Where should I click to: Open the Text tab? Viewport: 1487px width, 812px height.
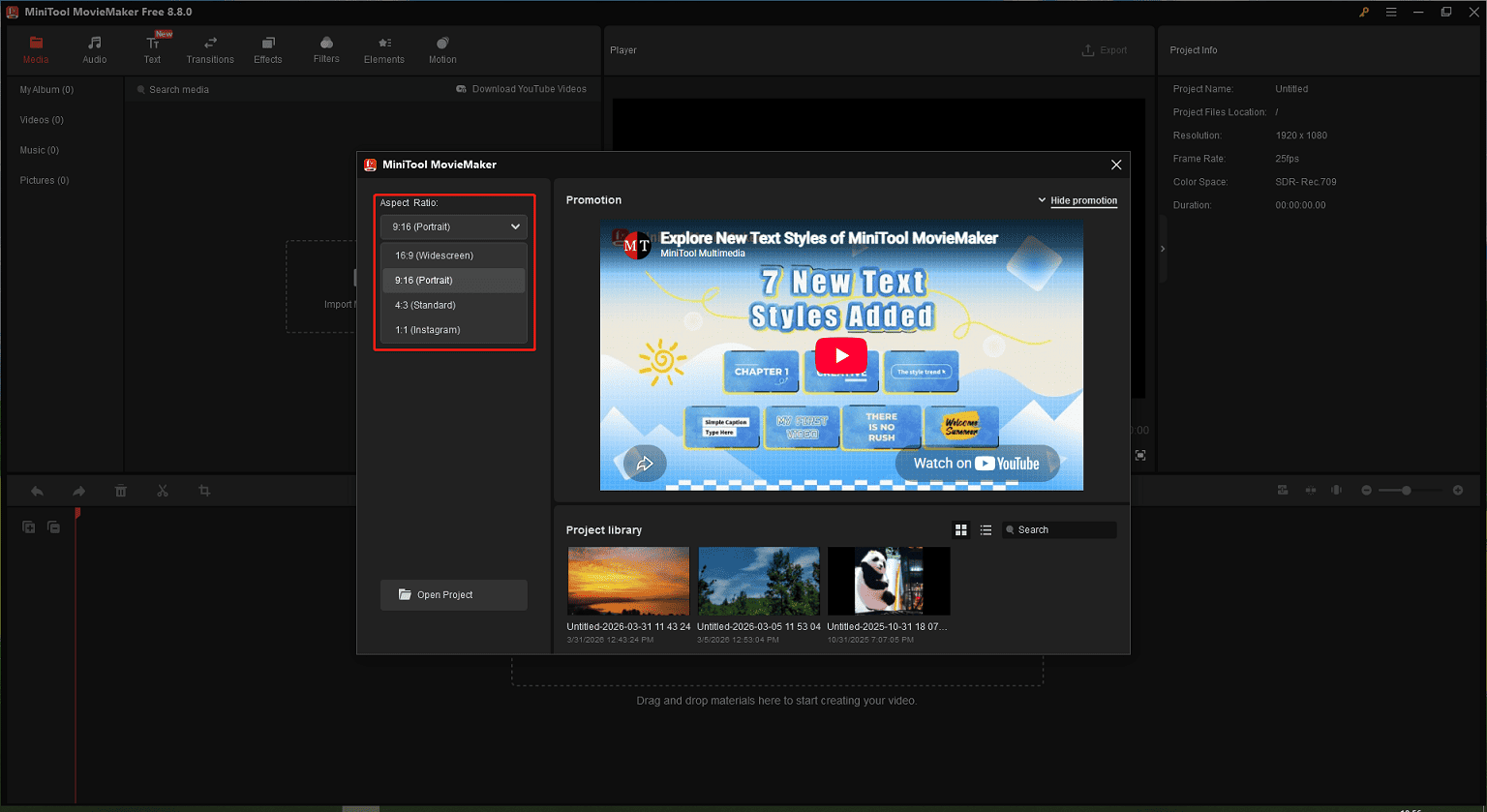pos(153,49)
